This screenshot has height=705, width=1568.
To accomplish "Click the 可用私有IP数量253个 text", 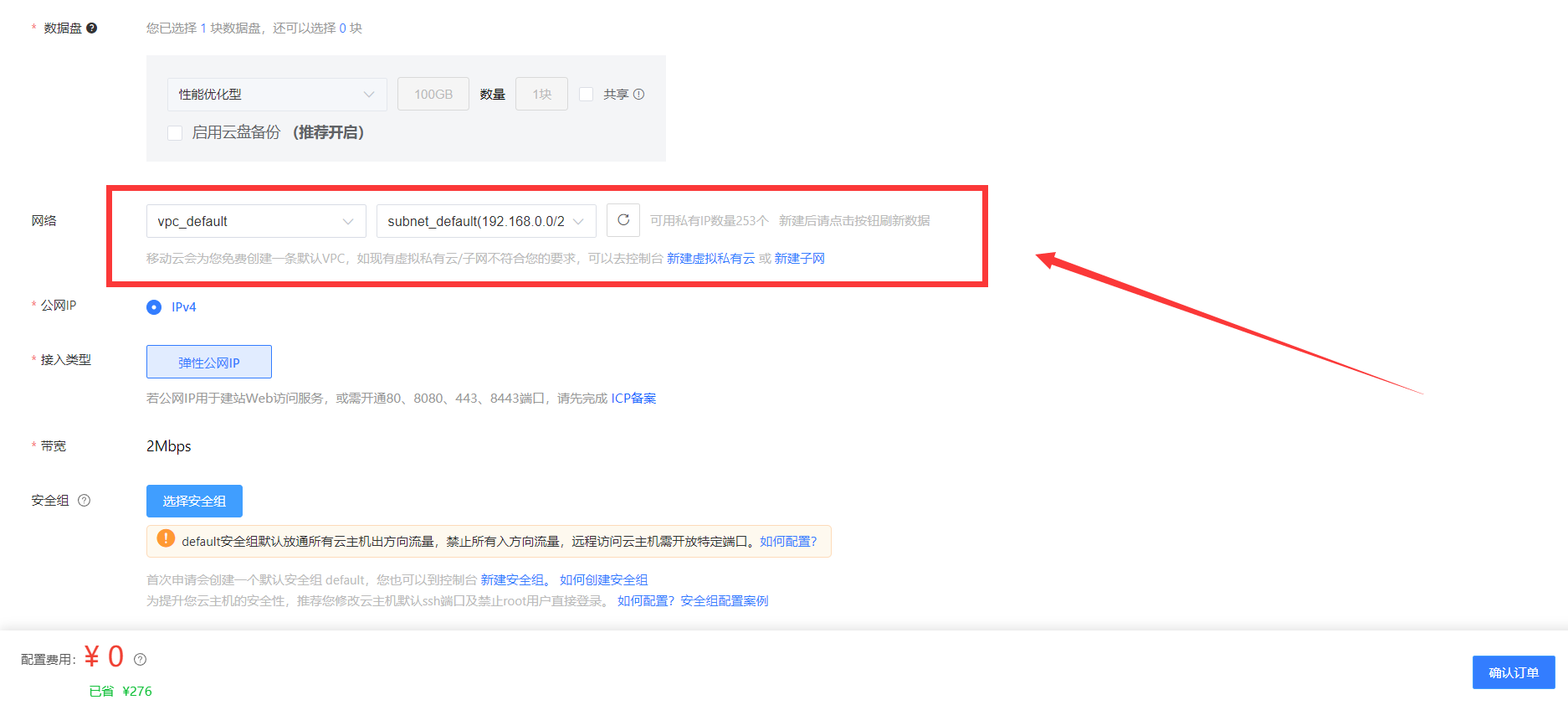I will 709,220.
